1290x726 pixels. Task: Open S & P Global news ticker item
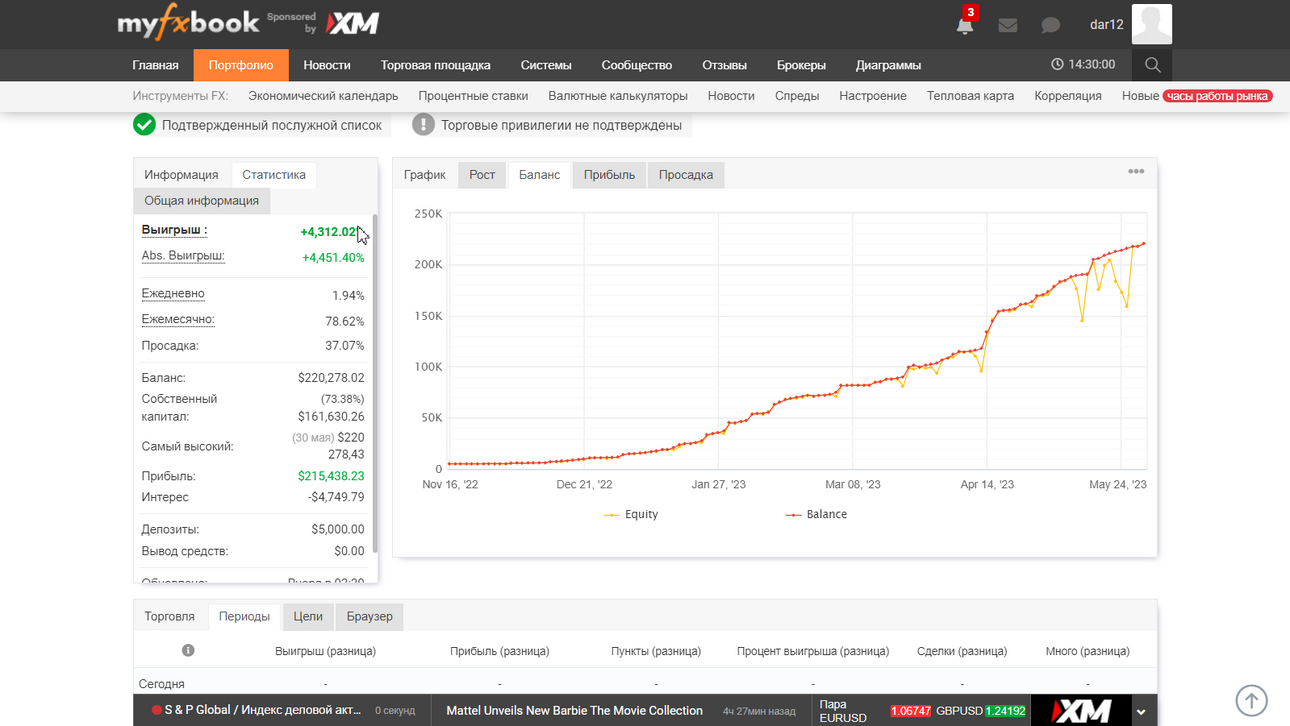click(263, 711)
